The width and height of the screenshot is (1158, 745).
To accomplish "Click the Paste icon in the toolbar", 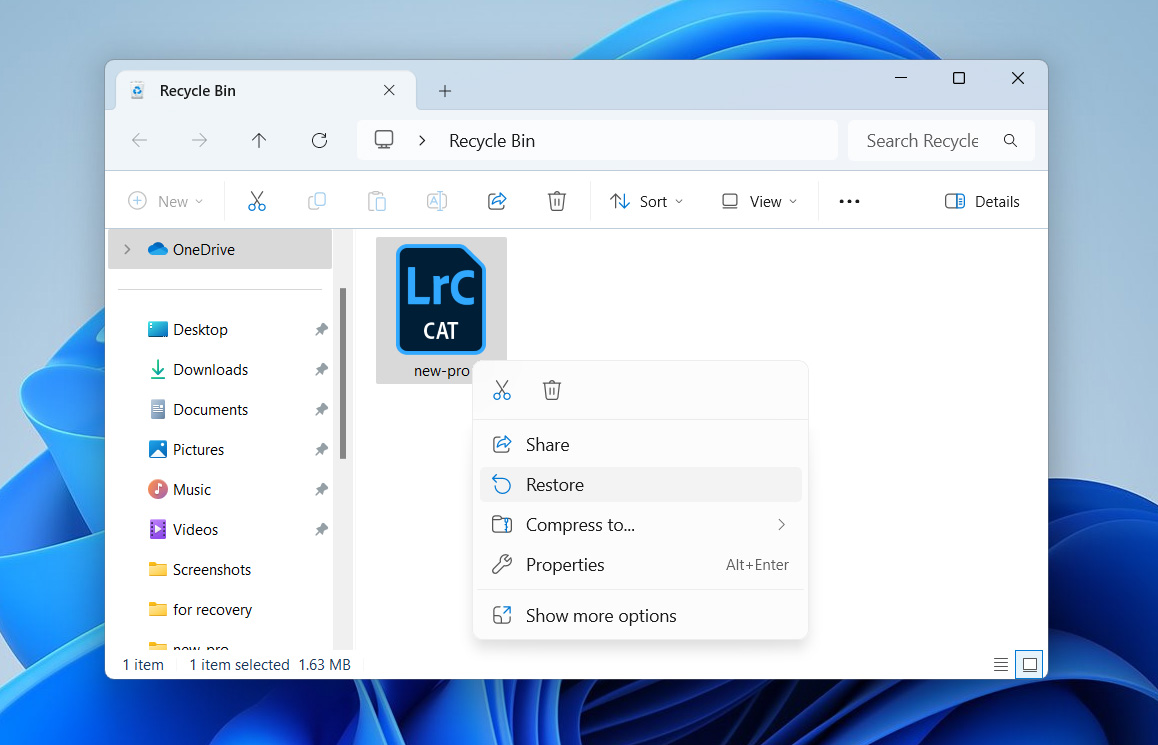I will (x=377, y=201).
